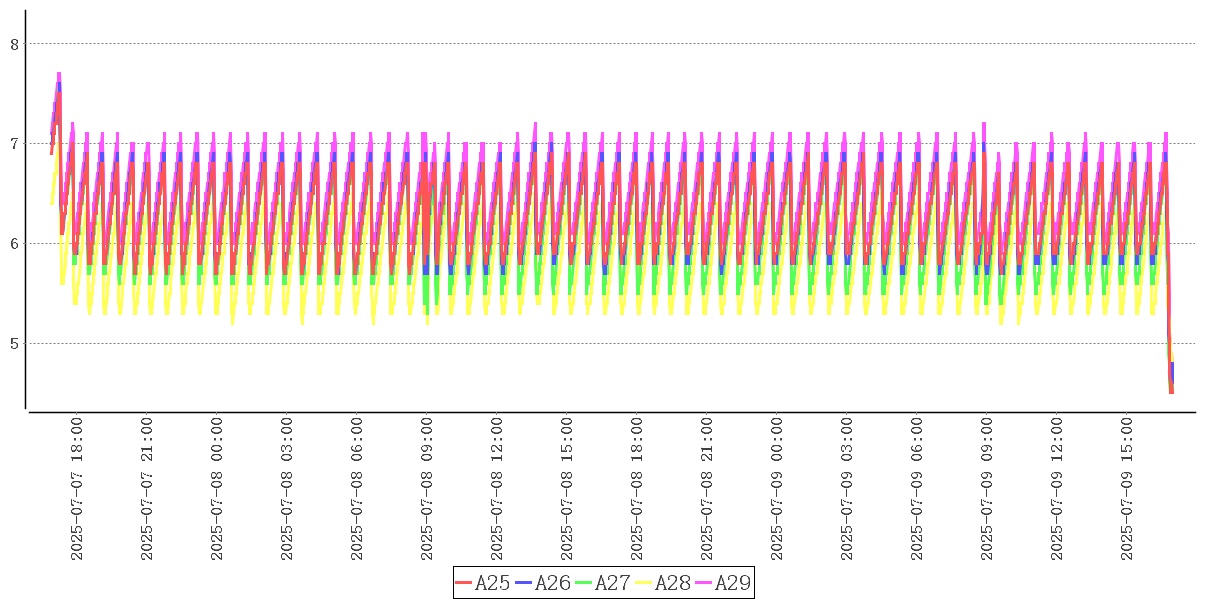The image size is (1207, 600).
Task: Toggle the A25 series legend label
Action: pos(492,583)
